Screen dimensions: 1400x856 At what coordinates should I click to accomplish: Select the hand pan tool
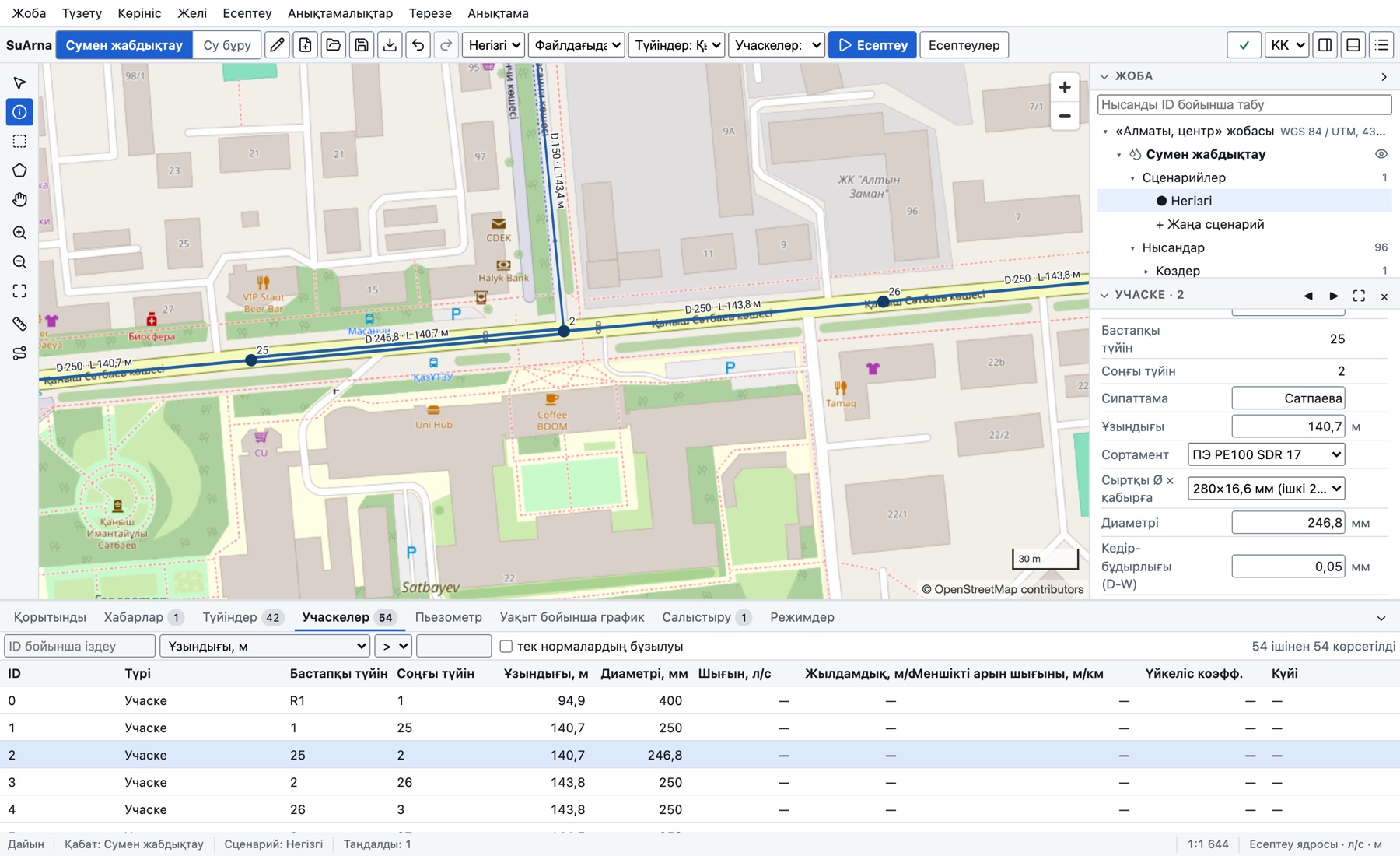coord(19,200)
